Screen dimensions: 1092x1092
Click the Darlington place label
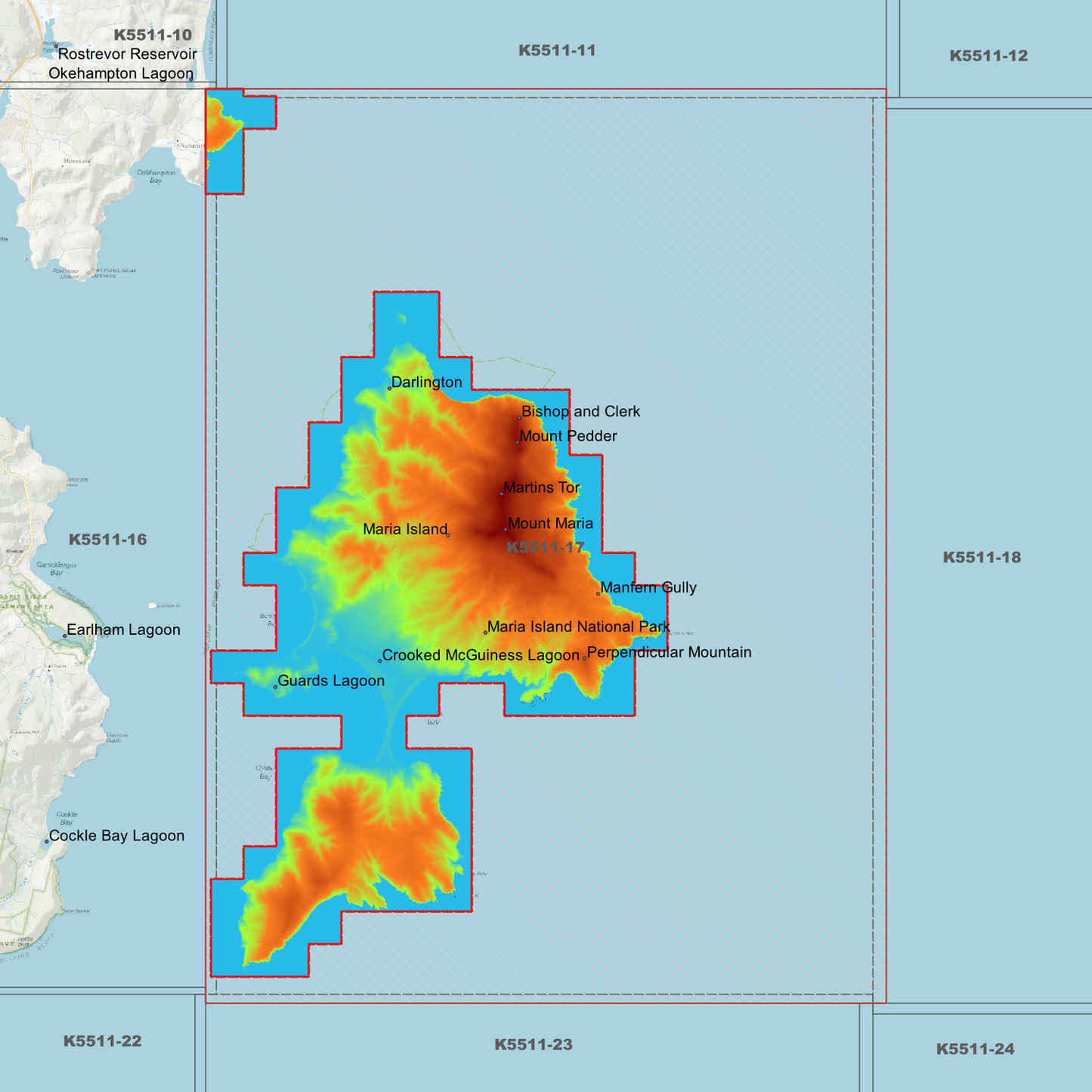pos(426,382)
